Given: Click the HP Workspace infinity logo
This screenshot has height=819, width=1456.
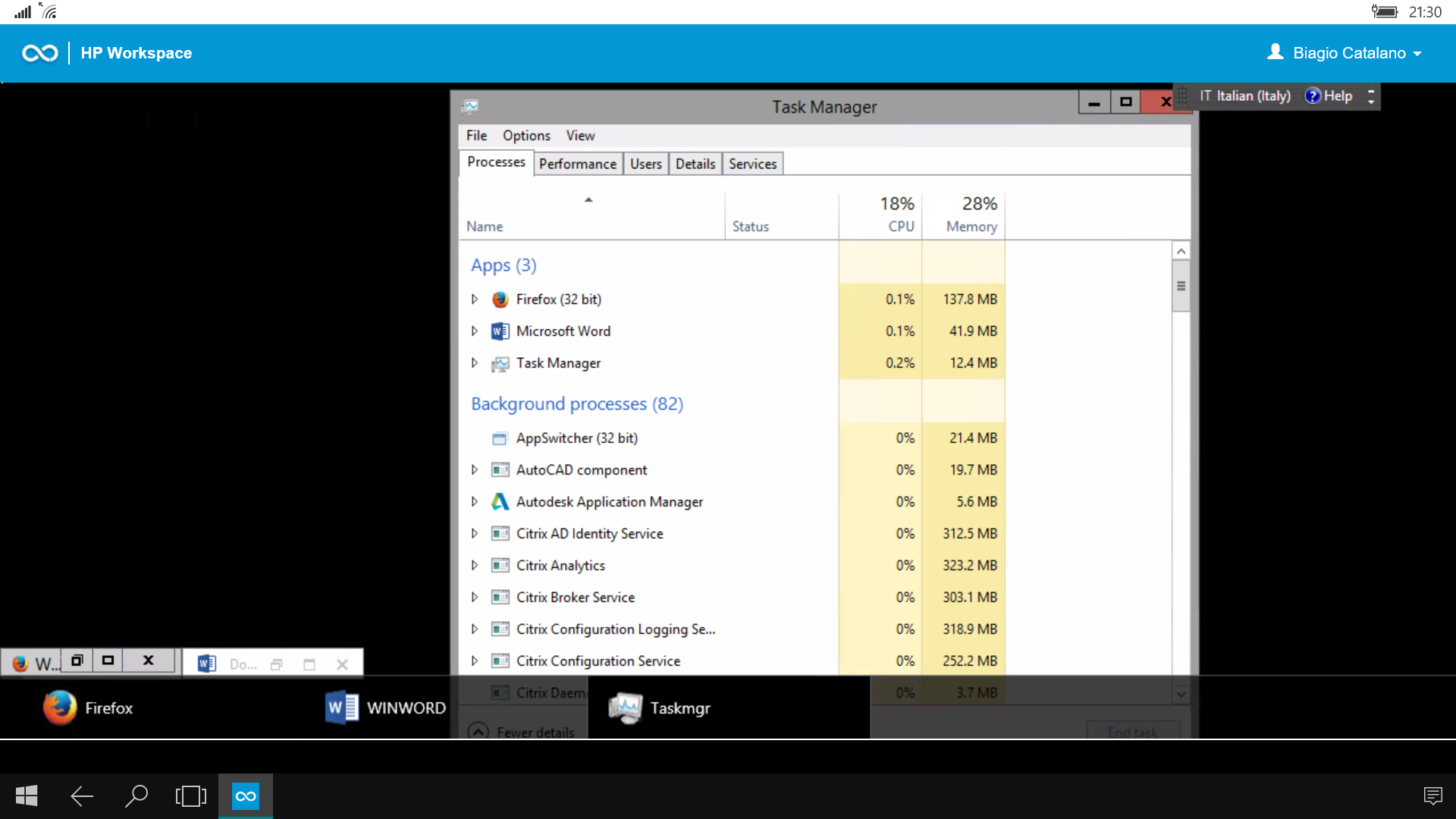Looking at the screenshot, I should coord(39,53).
